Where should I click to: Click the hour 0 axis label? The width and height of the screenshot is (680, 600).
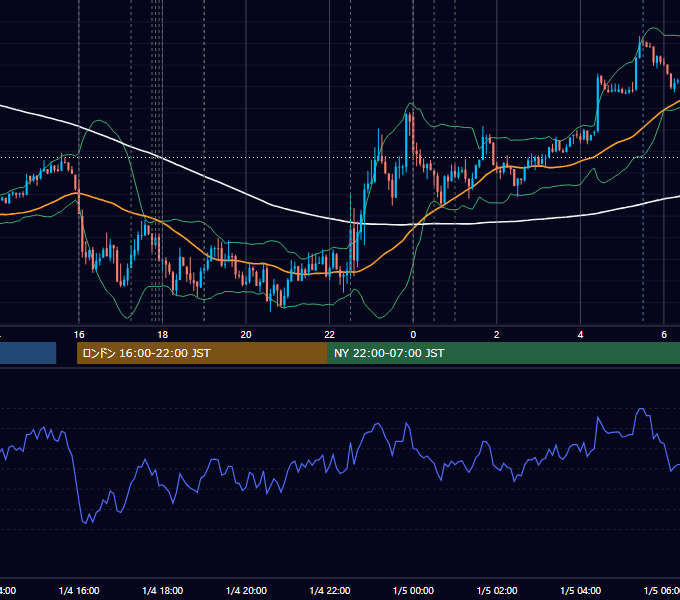(413, 335)
